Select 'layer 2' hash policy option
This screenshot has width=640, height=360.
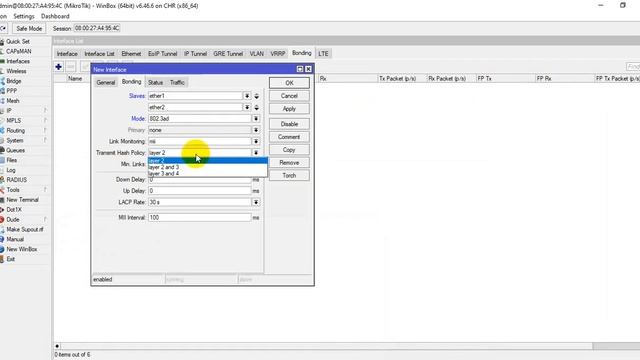coord(208,161)
